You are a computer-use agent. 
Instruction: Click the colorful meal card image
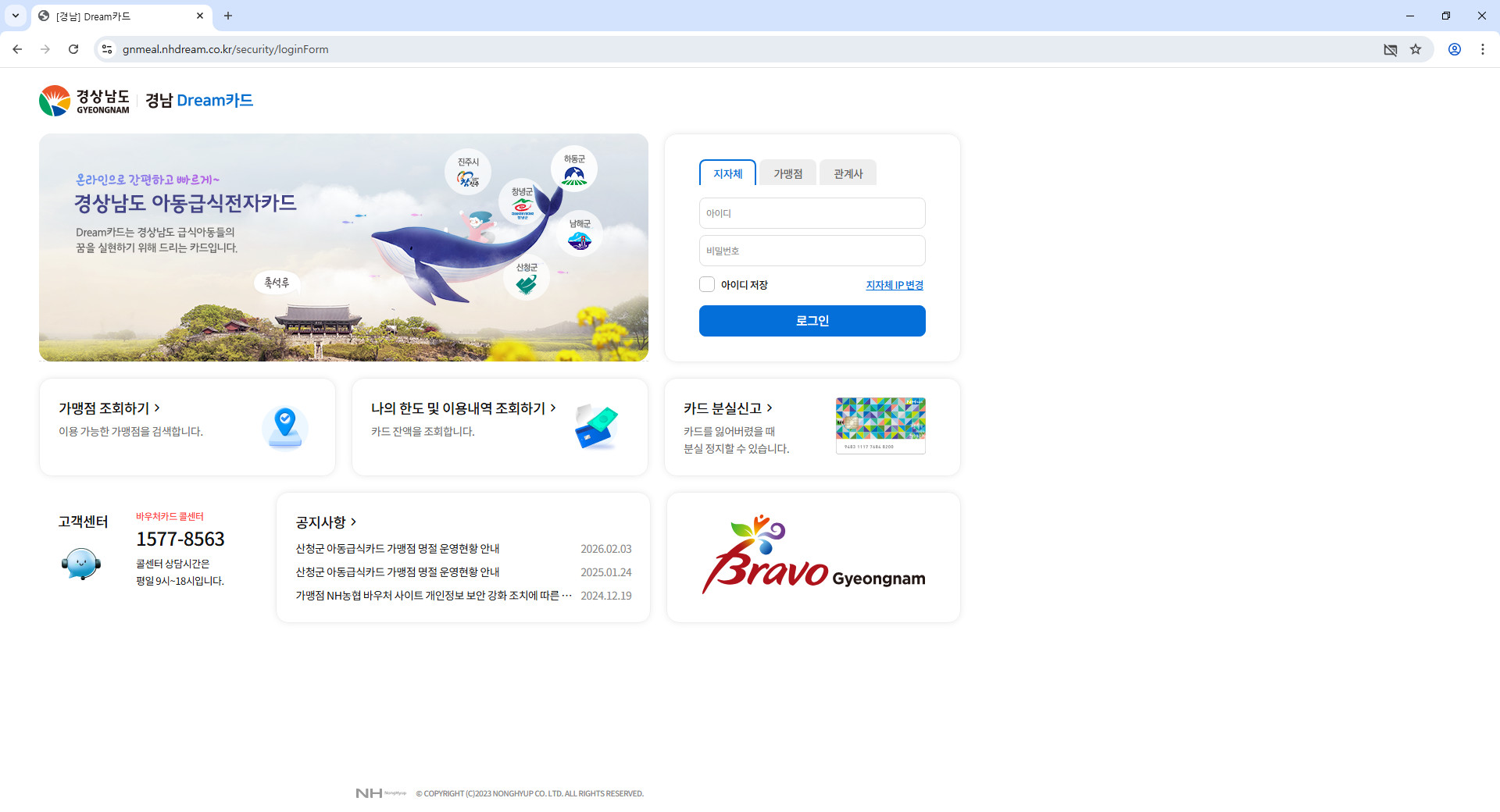point(880,426)
